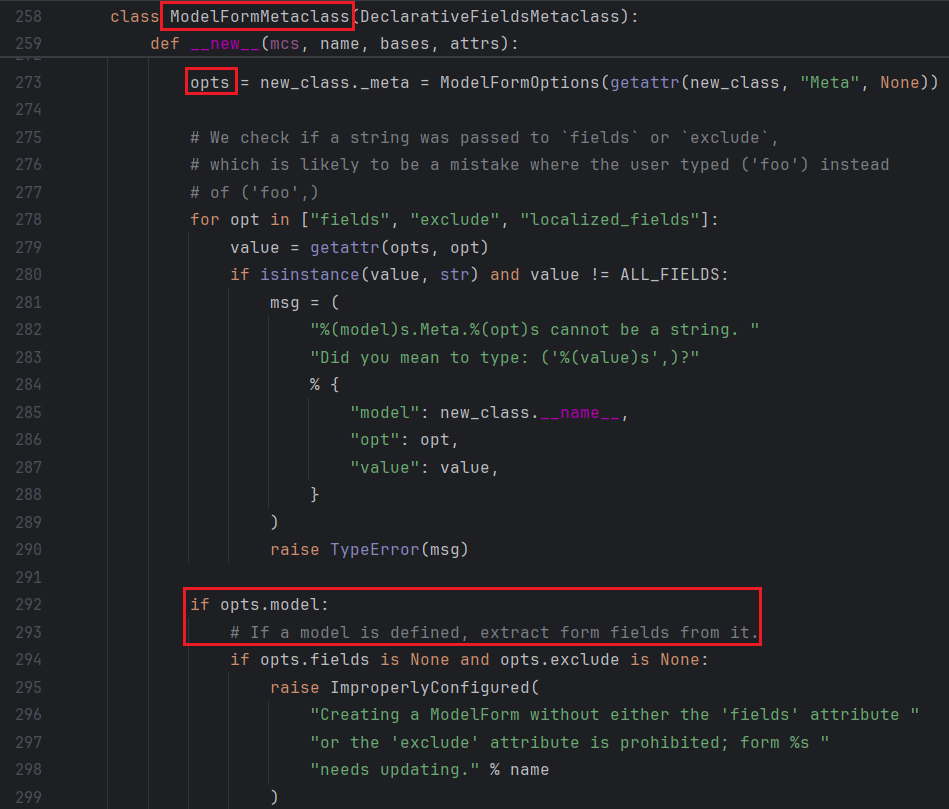Click the isinstance call on line 280

coord(294,273)
